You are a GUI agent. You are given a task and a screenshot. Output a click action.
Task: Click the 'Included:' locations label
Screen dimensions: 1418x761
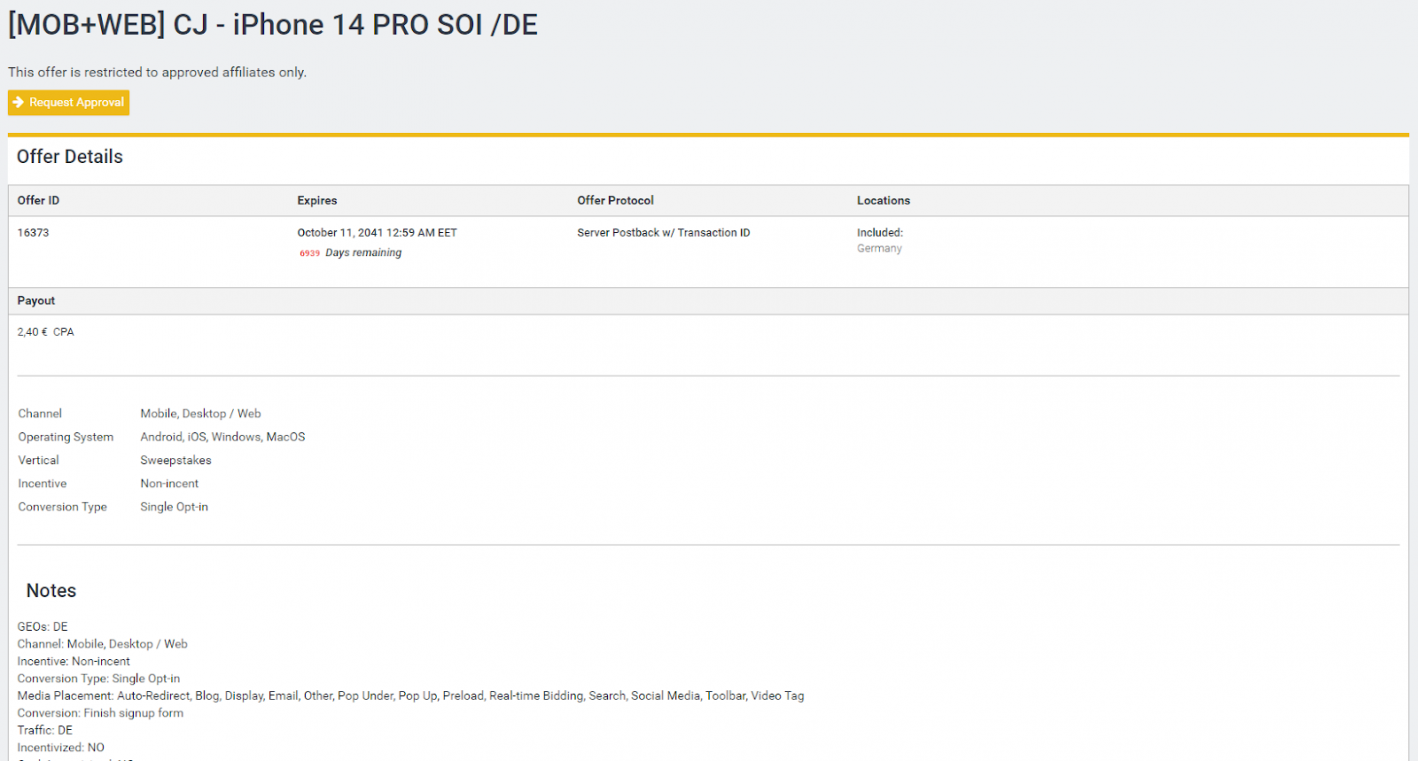[880, 233]
